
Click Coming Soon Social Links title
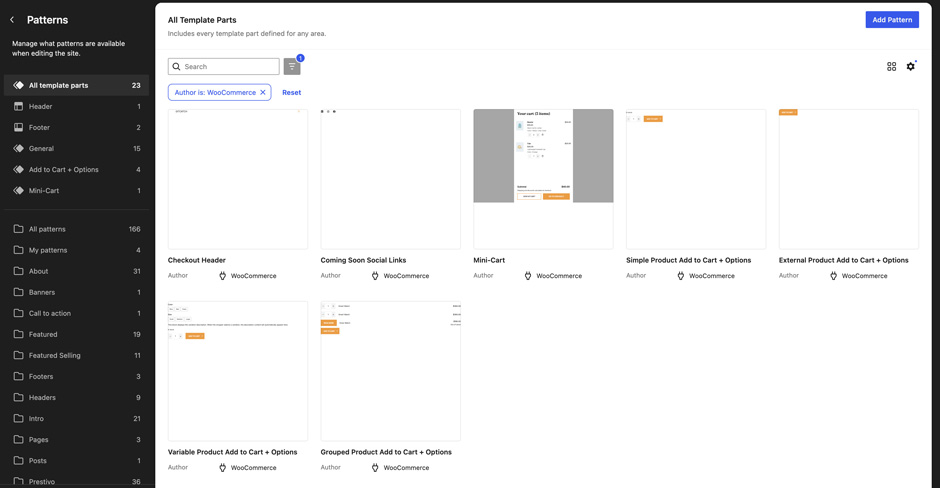coord(363,260)
